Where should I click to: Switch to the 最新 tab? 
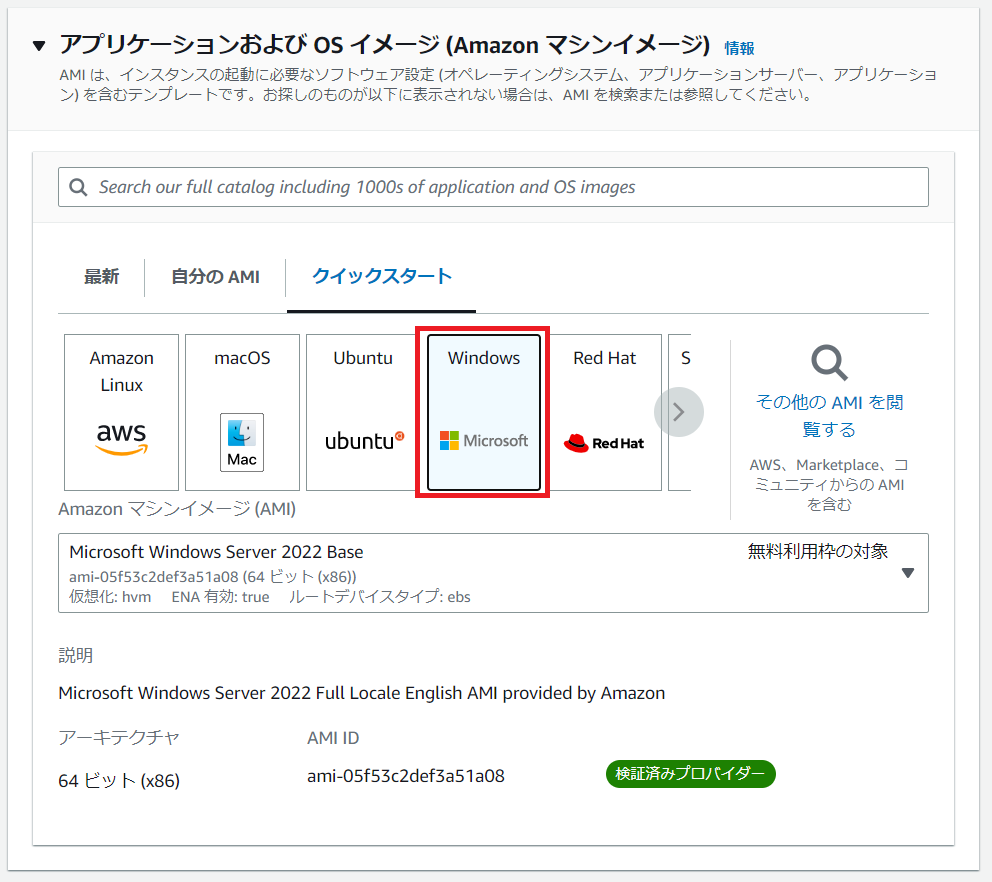click(x=101, y=277)
